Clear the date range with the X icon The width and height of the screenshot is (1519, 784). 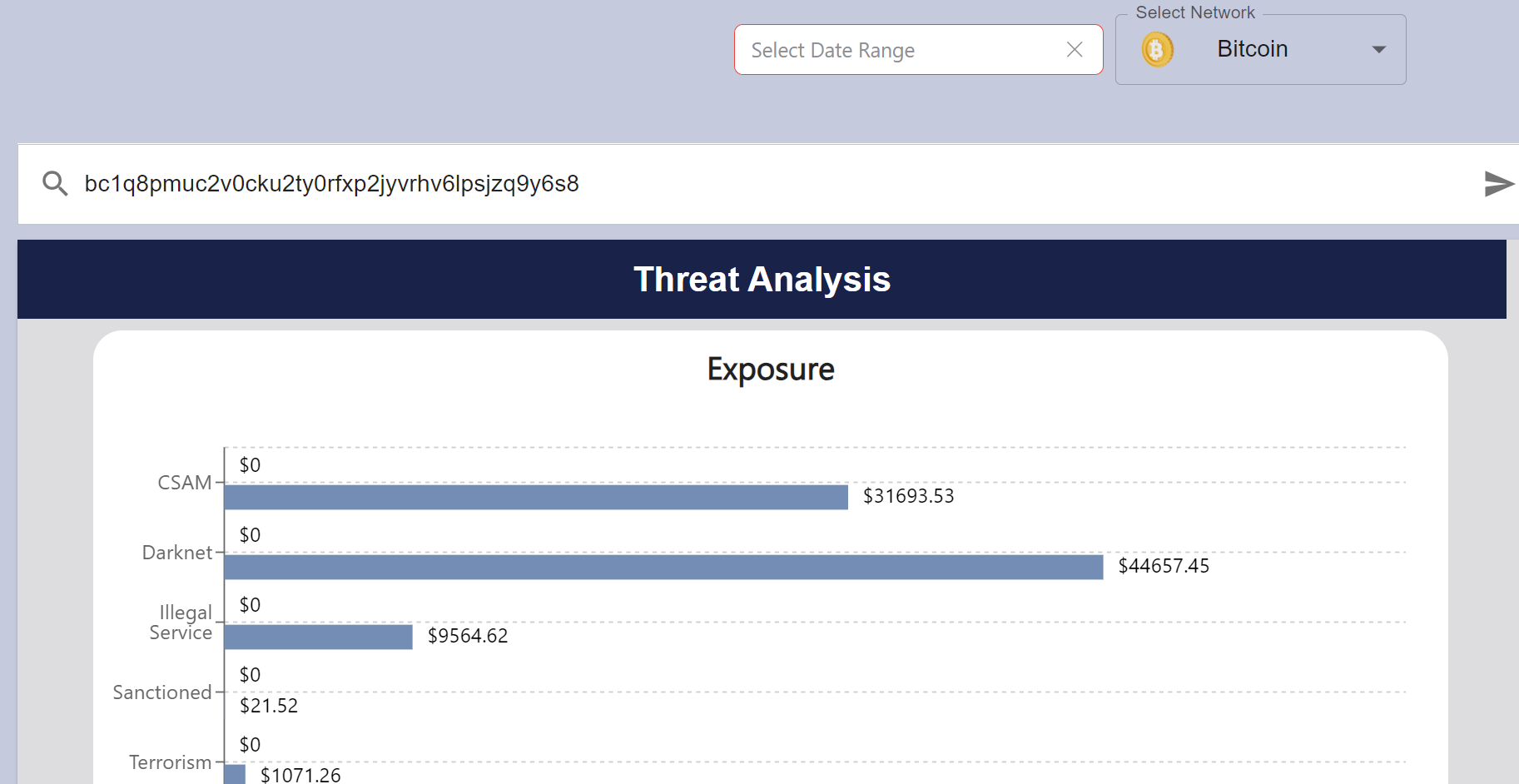[1075, 50]
